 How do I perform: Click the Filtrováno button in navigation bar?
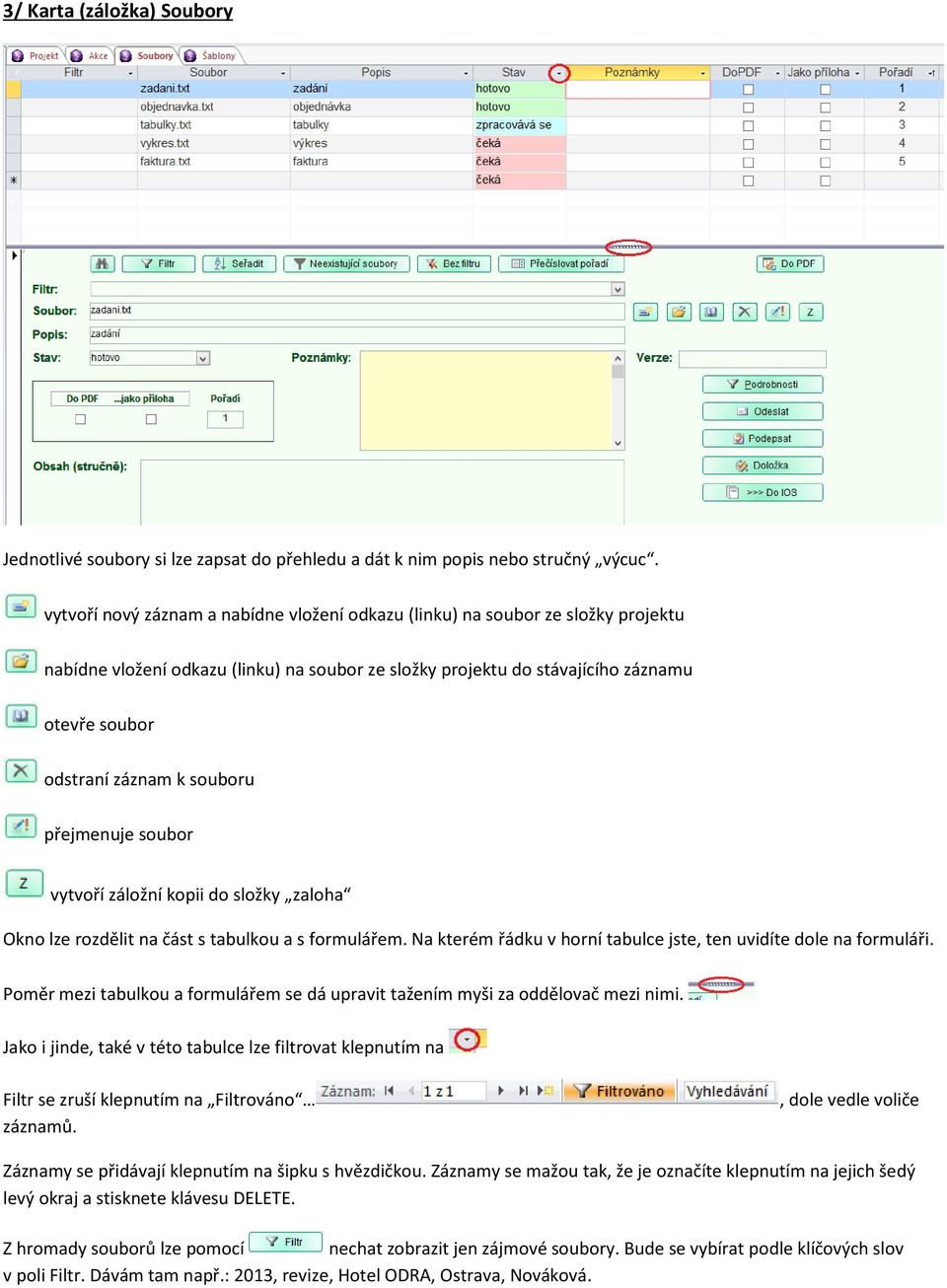click(x=620, y=1091)
